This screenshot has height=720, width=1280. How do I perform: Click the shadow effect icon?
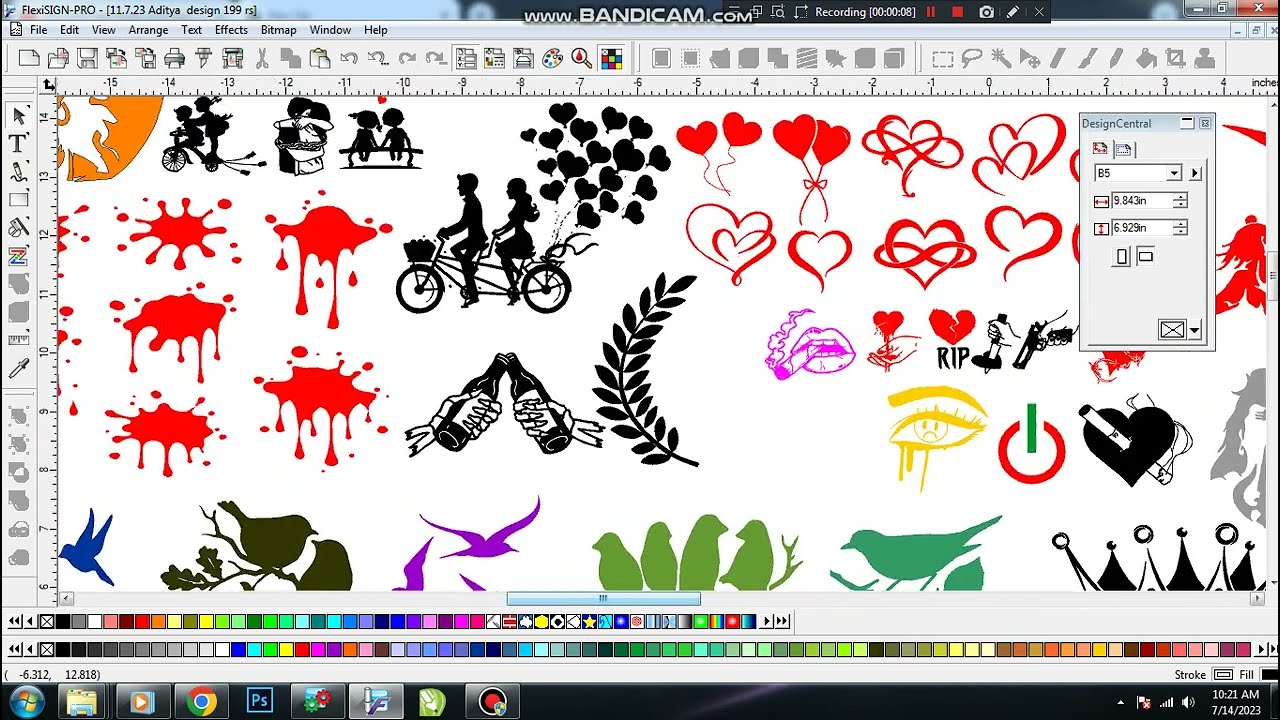777,58
